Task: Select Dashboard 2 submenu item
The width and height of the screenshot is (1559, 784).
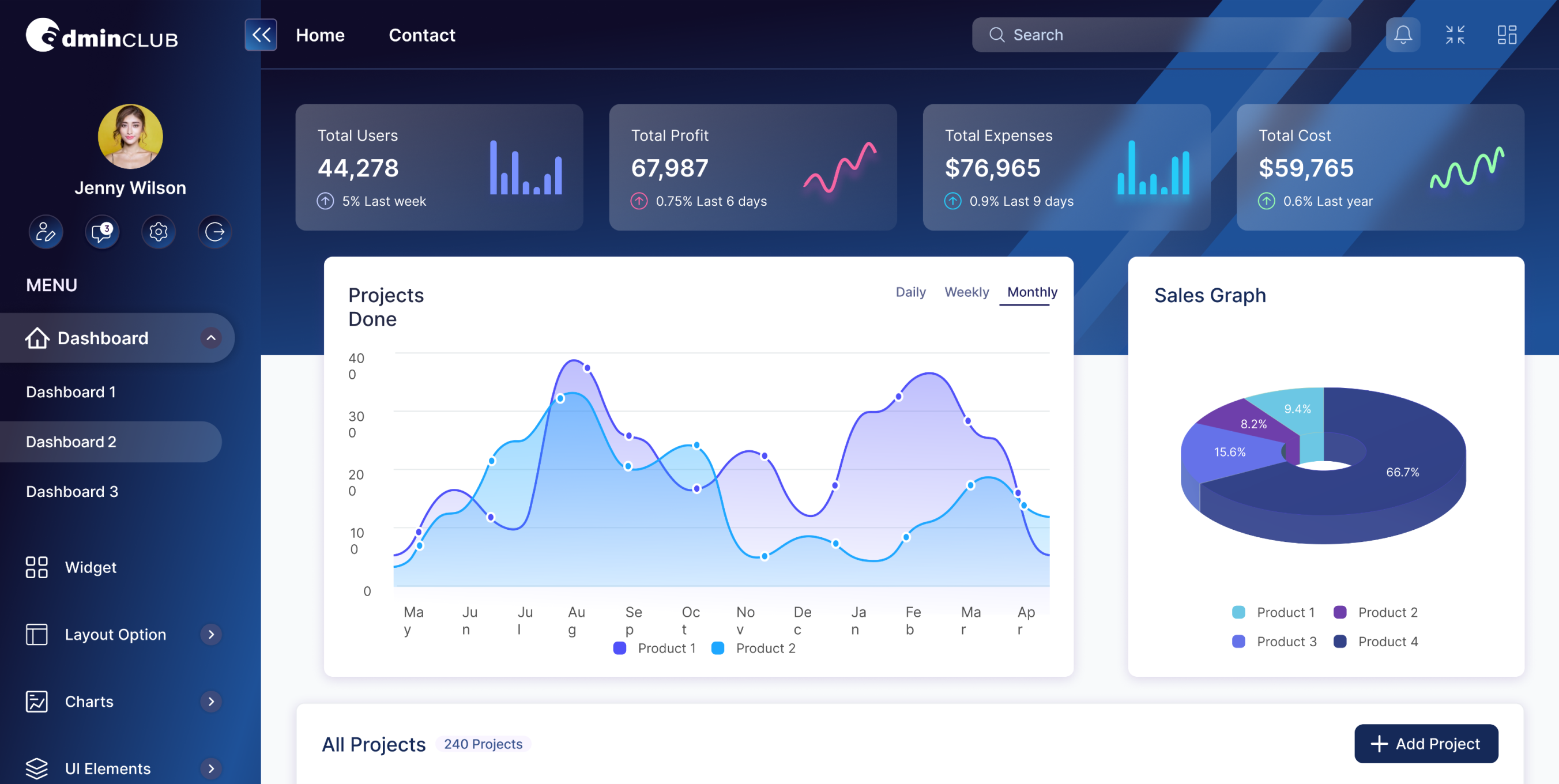Action: (x=111, y=442)
